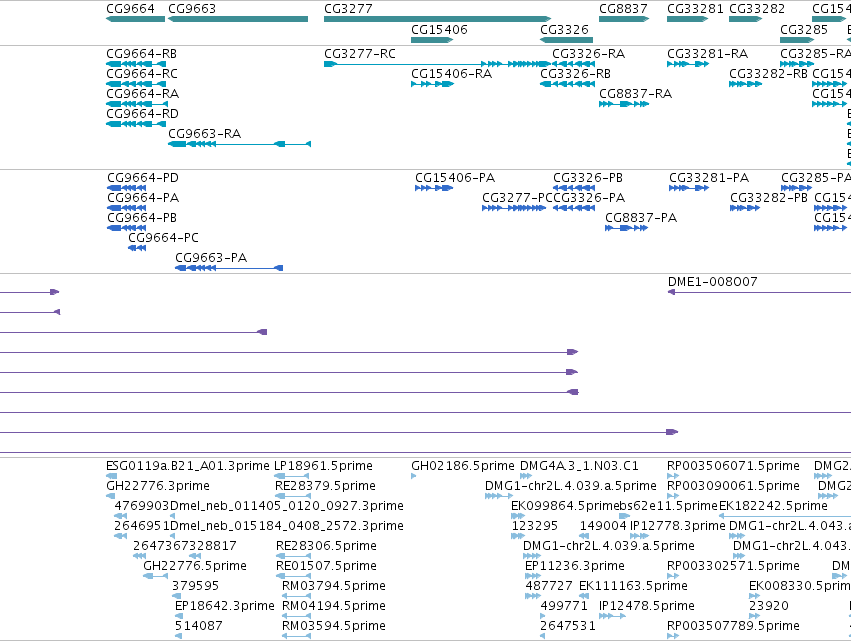Select EST RE28379.5prime
Image resolution: width=851 pixels, height=641 pixels.
(x=293, y=496)
